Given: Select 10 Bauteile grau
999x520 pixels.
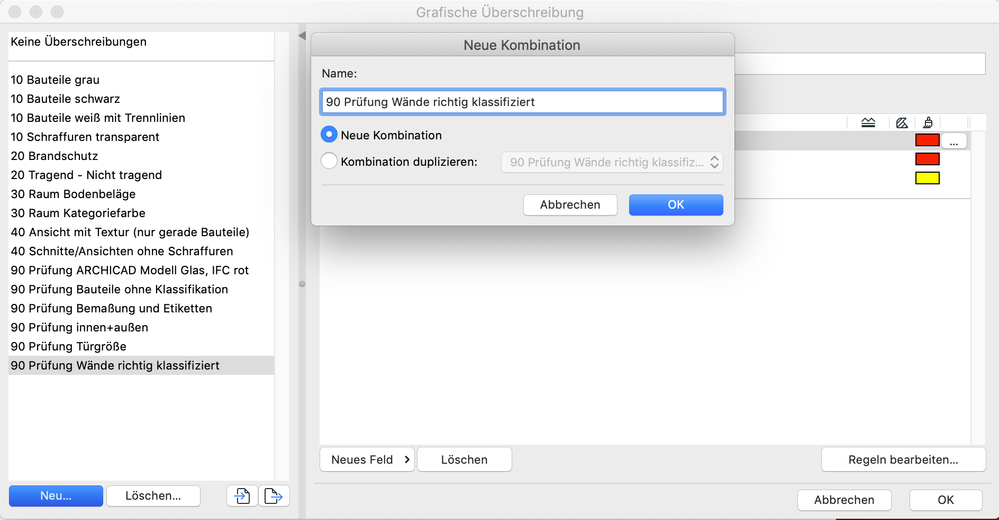Looking at the screenshot, I should click(x=141, y=80).
